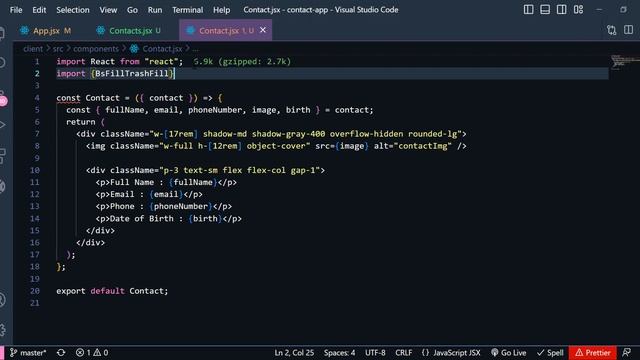The image size is (640, 360).
Task: Click the feedback icon at status bar end
Action: [627, 353]
